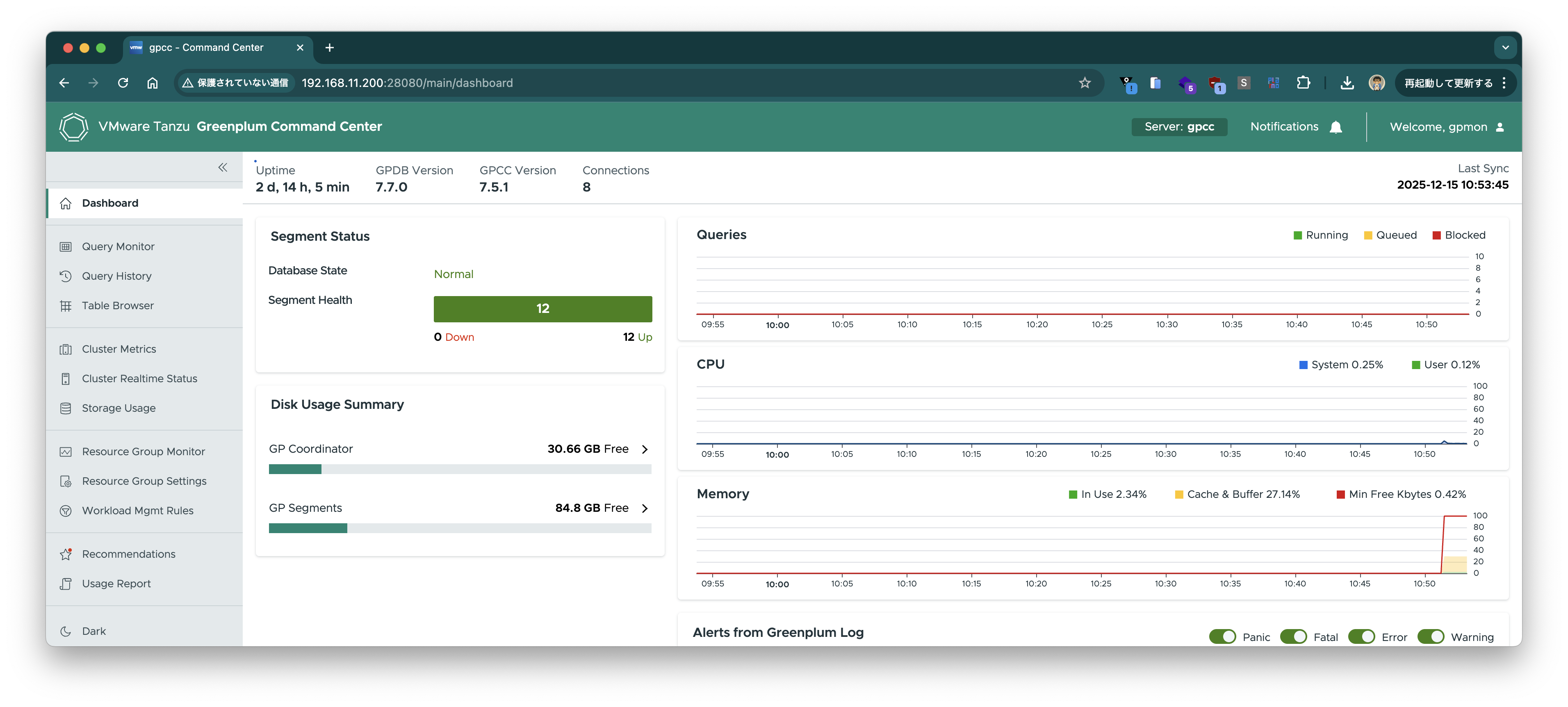Click the user profile icon beside gpmon
The width and height of the screenshot is (1568, 707).
[x=1500, y=127]
